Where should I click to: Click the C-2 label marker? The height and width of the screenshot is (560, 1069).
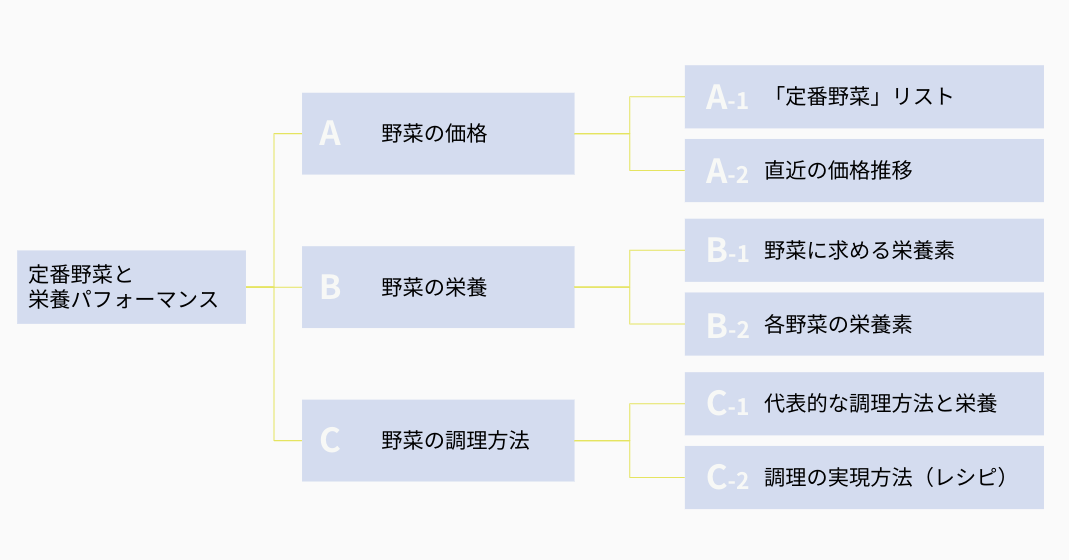point(727,478)
